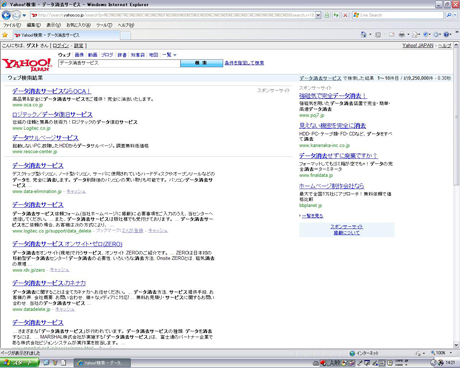460x368 pixels.
Task: Click the 画像 search category link
Action: [79, 55]
